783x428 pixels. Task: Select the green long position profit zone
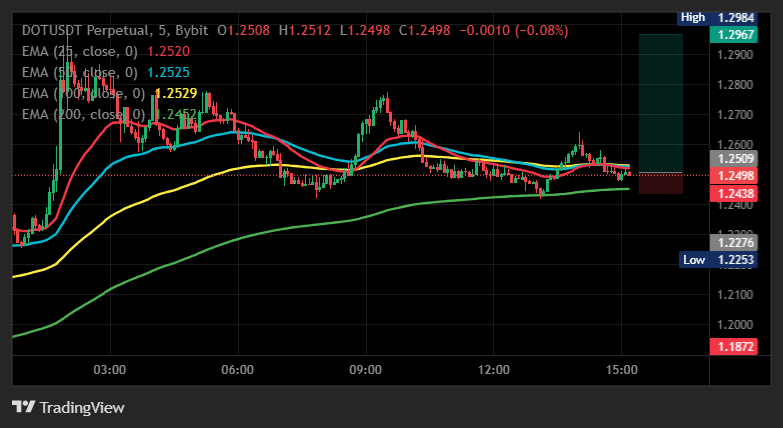[x=661, y=103]
